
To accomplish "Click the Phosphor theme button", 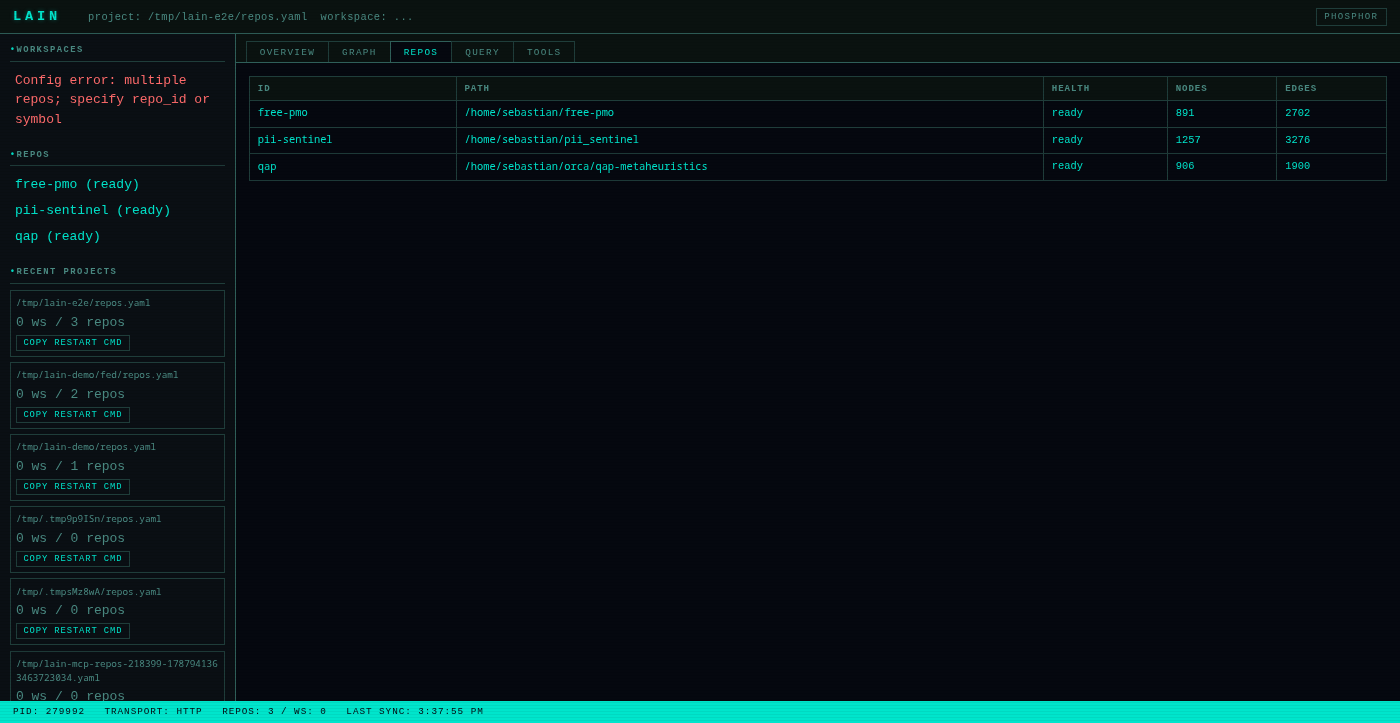I will [1351, 17].
